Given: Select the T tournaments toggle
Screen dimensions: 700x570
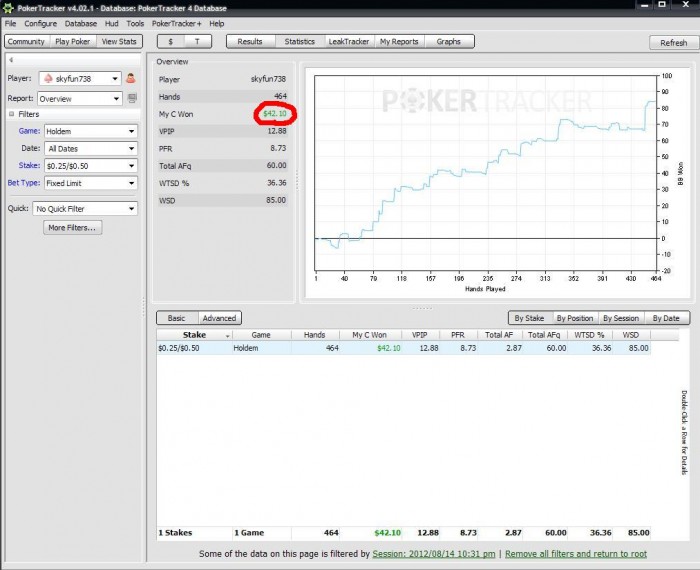Looking at the screenshot, I should (197, 42).
